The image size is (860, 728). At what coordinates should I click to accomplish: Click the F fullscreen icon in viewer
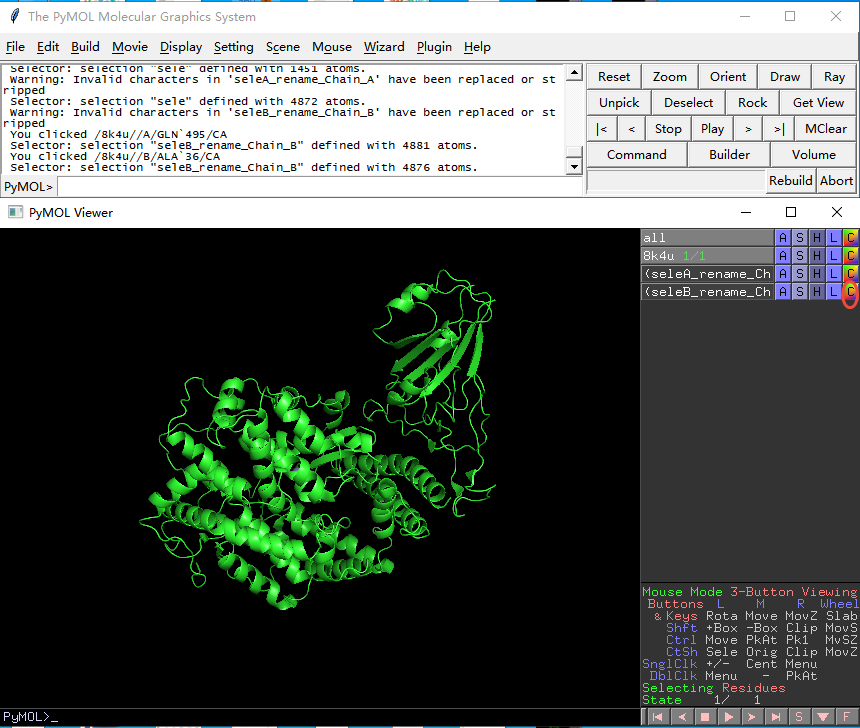847,717
